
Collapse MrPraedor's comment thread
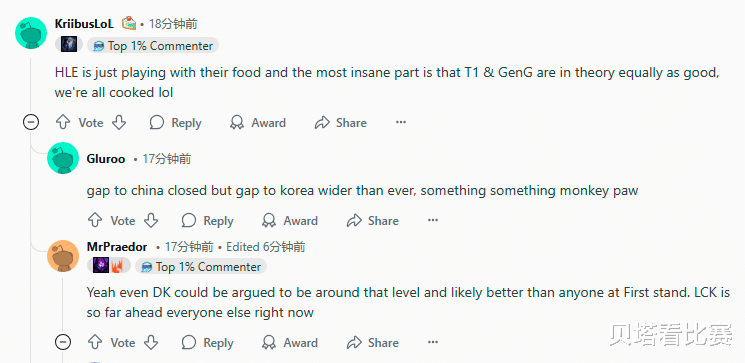click(x=63, y=342)
